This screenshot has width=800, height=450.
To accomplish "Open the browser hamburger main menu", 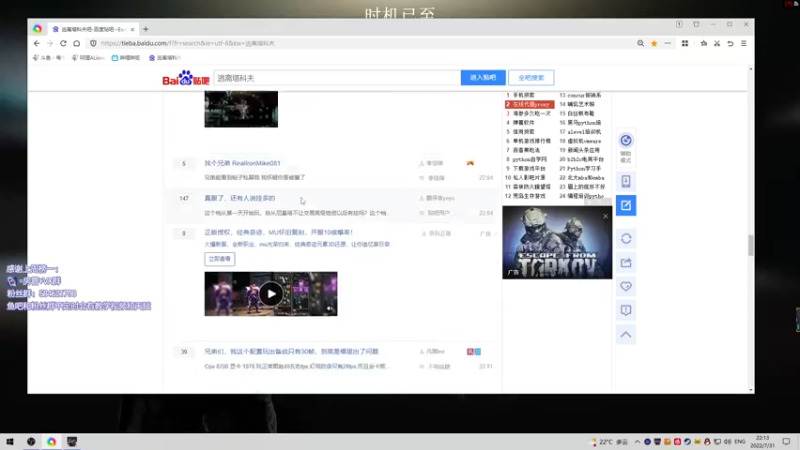I will [744, 43].
